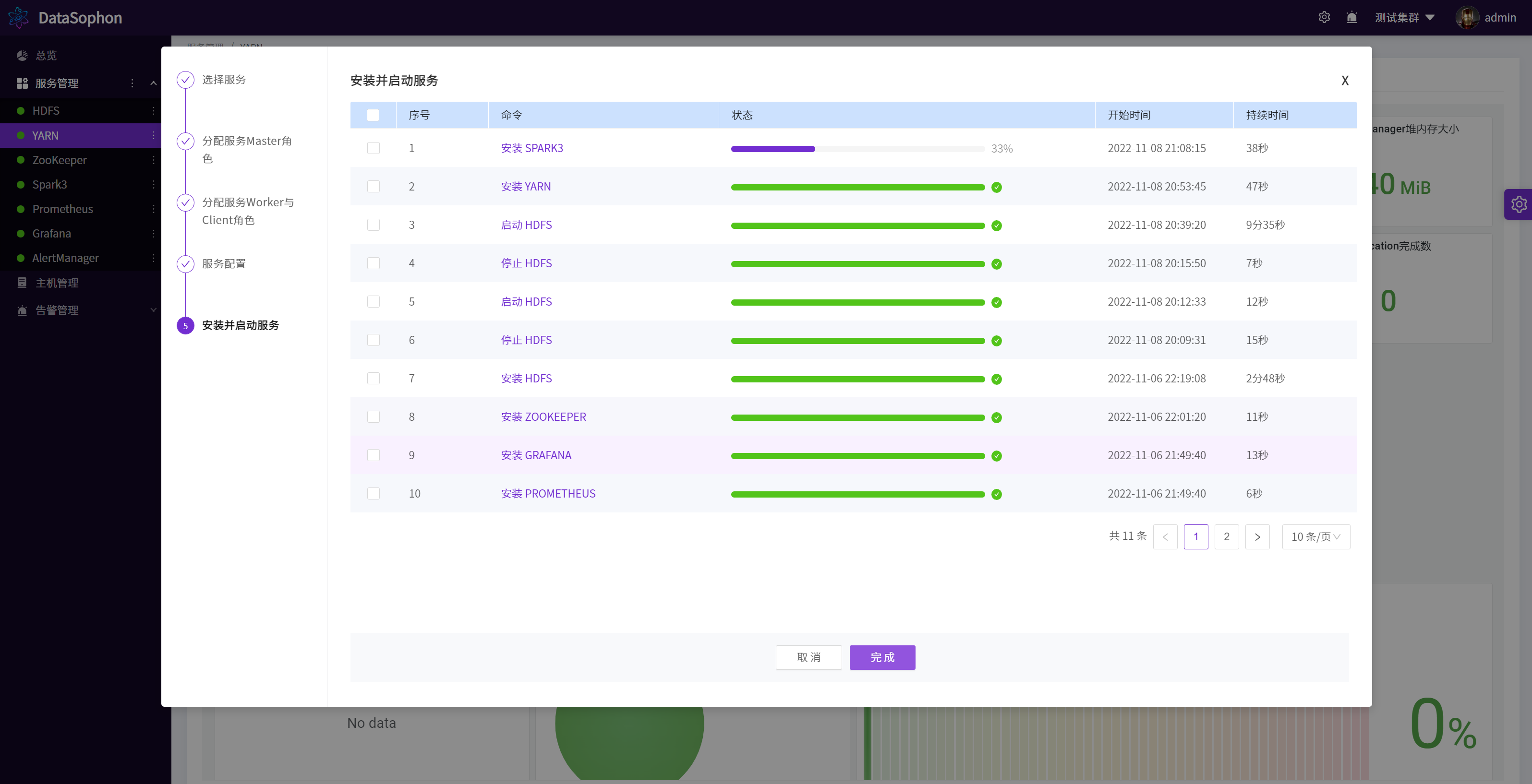
Task: Open the 安装 SPARK3 command link
Action: (531, 148)
